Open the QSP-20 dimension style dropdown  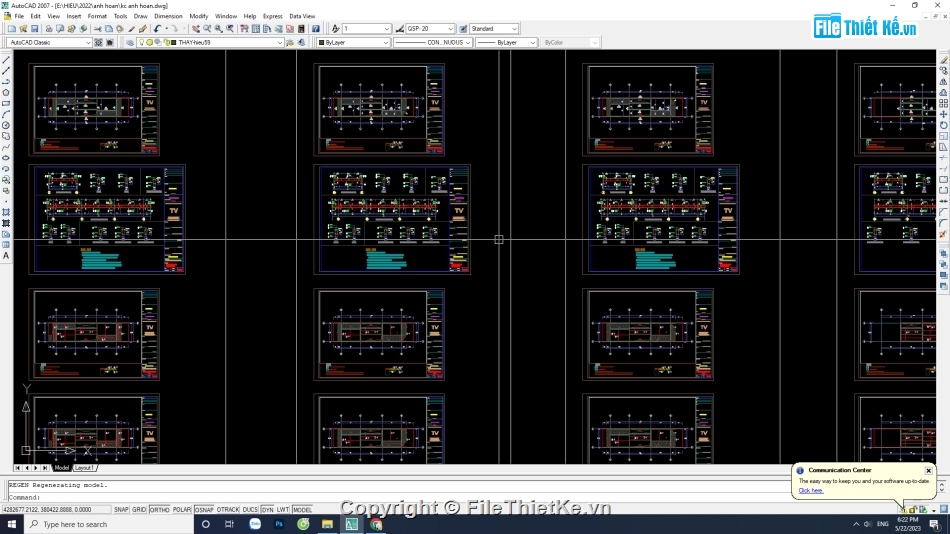(x=430, y=28)
